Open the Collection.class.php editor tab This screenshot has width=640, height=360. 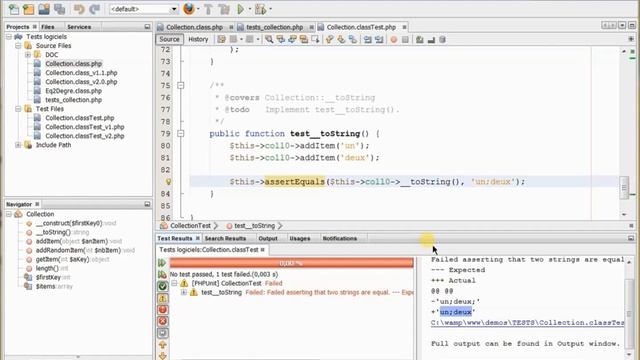click(x=194, y=27)
